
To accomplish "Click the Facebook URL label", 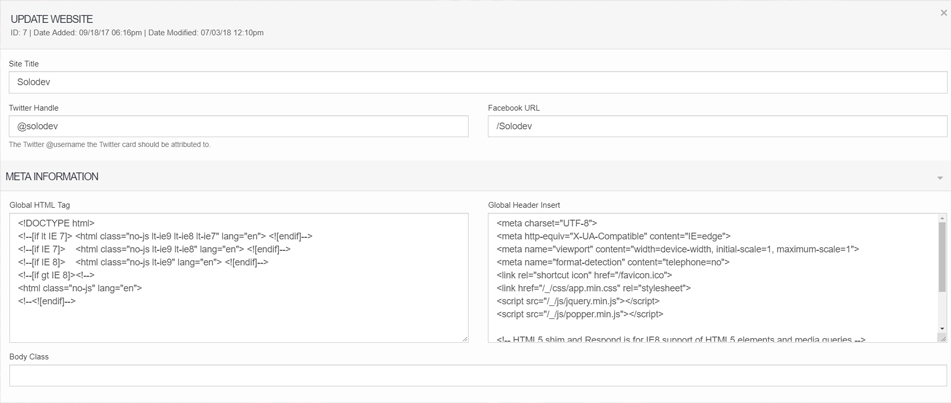I will point(514,108).
